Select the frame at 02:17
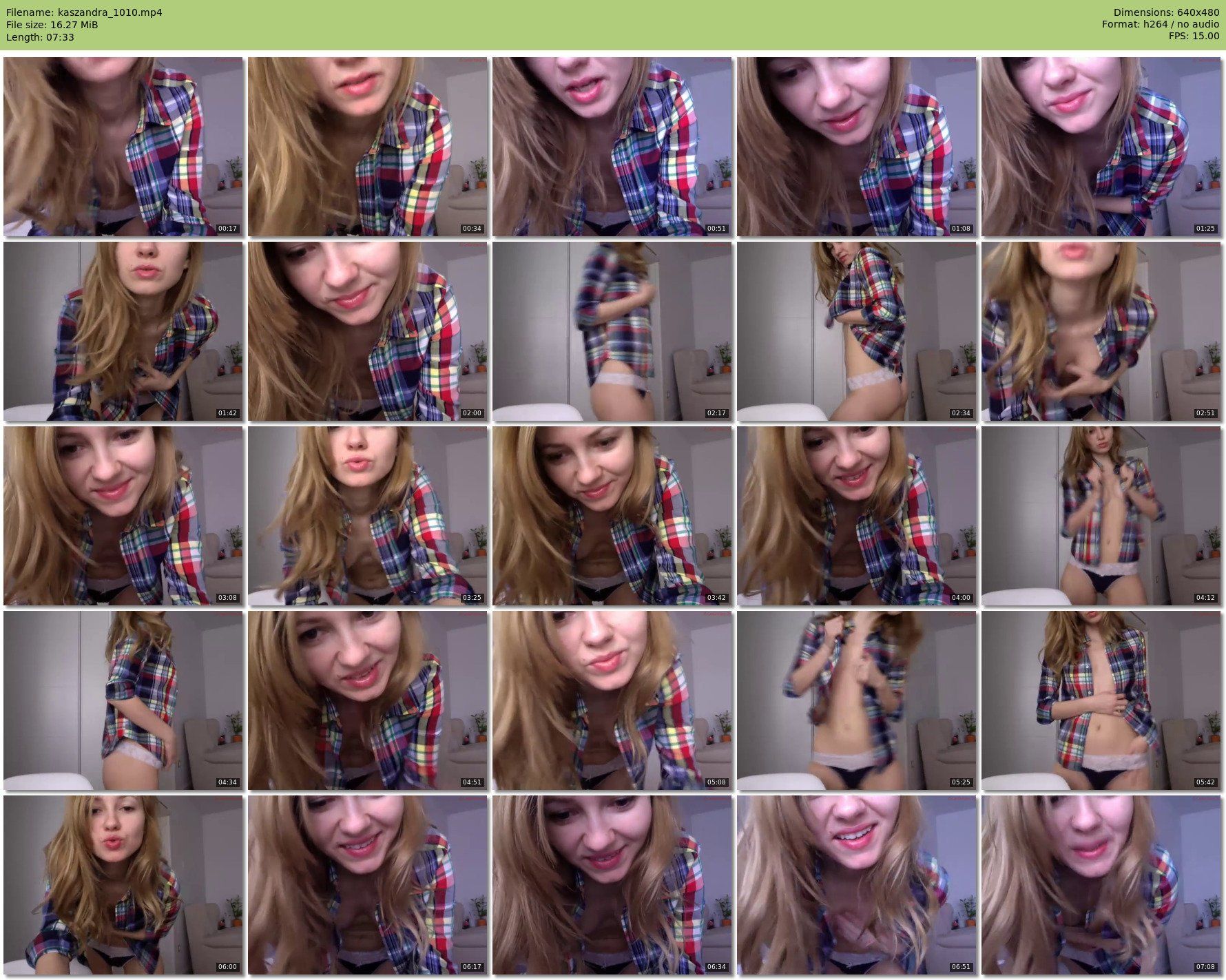The height and width of the screenshot is (980, 1226). click(612, 331)
